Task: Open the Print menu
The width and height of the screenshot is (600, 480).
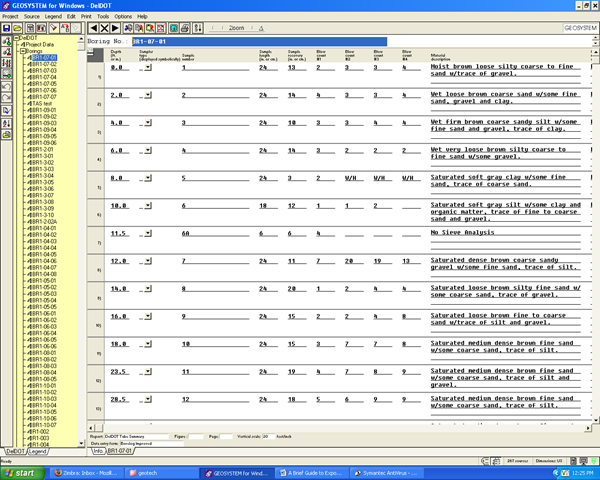Action: point(86,16)
